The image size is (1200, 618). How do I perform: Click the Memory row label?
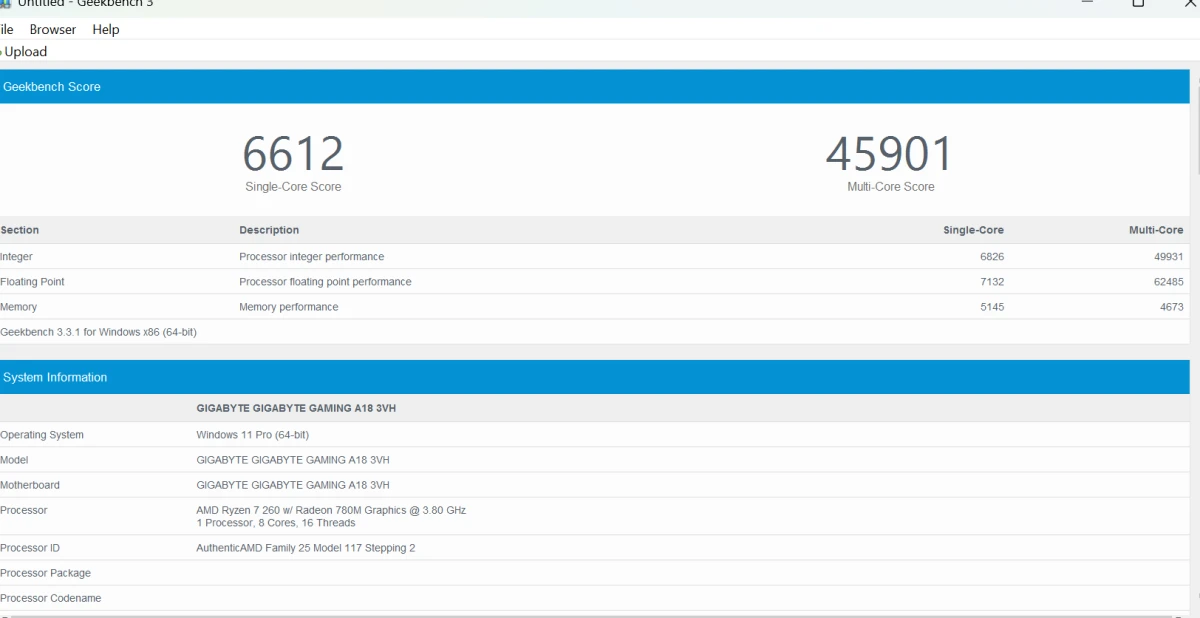click(x=19, y=307)
